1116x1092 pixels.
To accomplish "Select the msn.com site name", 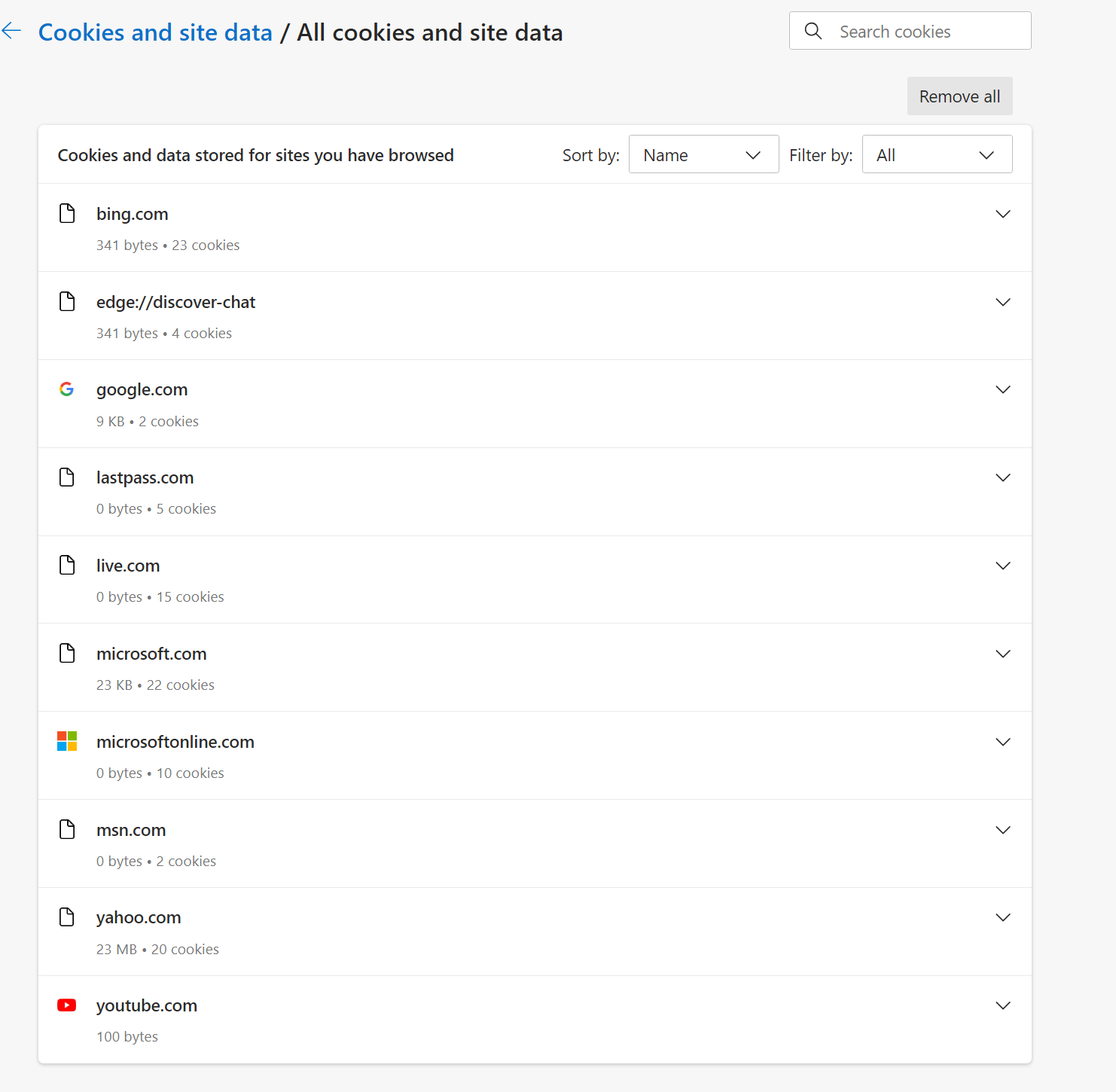I will point(131,830).
